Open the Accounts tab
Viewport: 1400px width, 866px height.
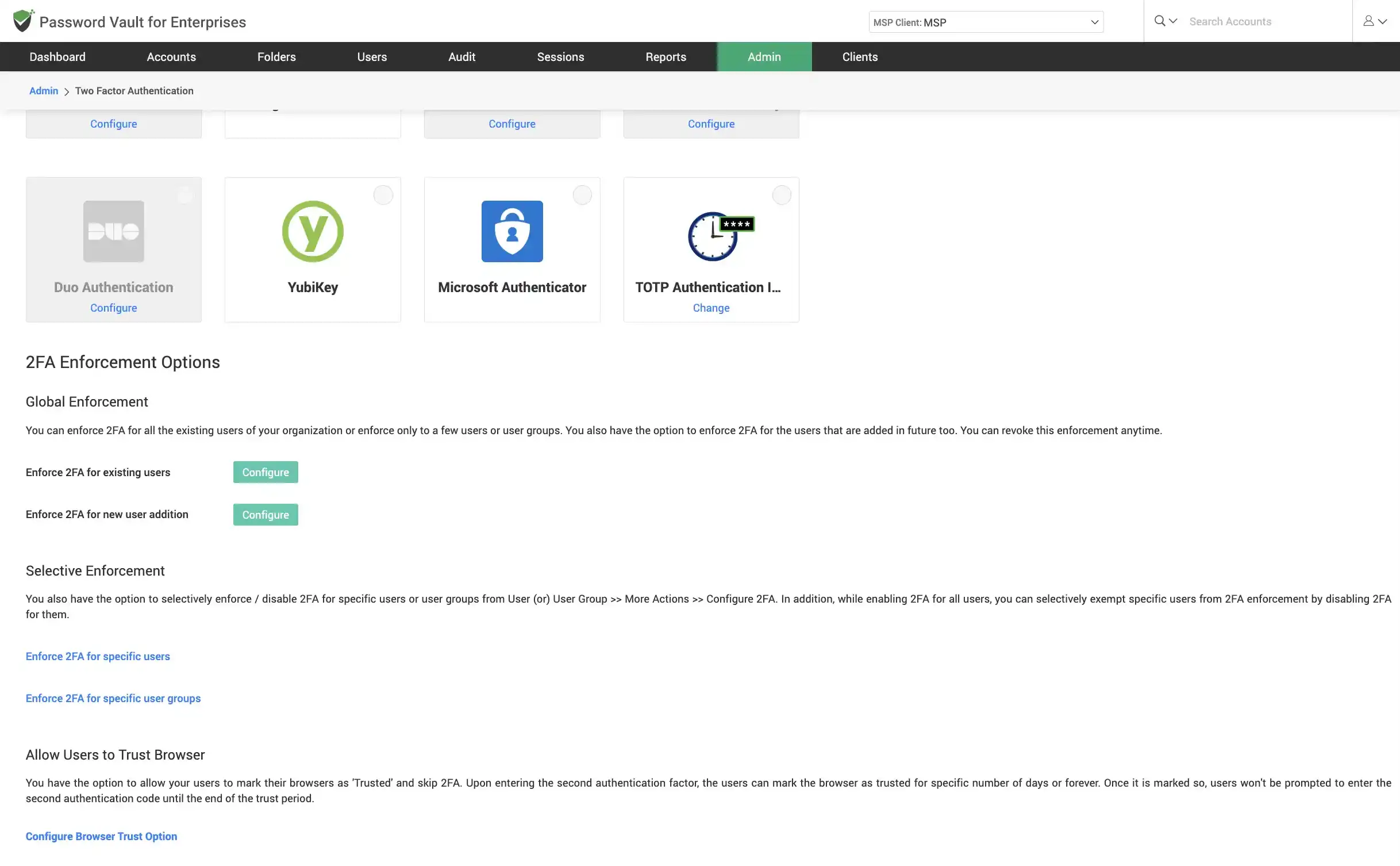pyautogui.click(x=171, y=56)
